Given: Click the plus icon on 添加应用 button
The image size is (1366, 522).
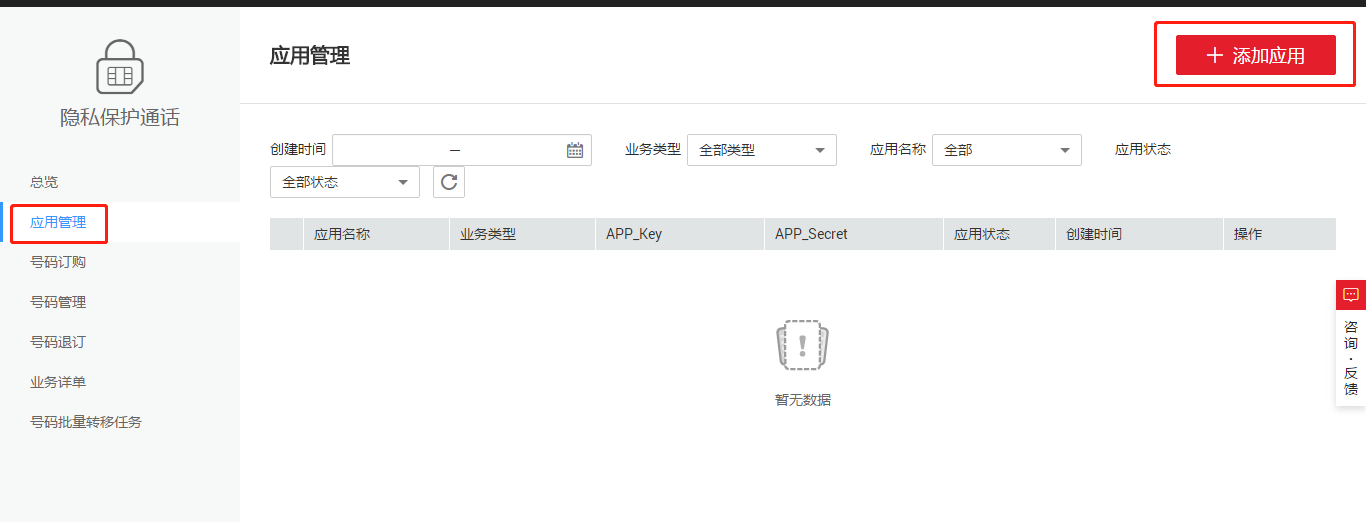Looking at the screenshot, I should [1215, 55].
